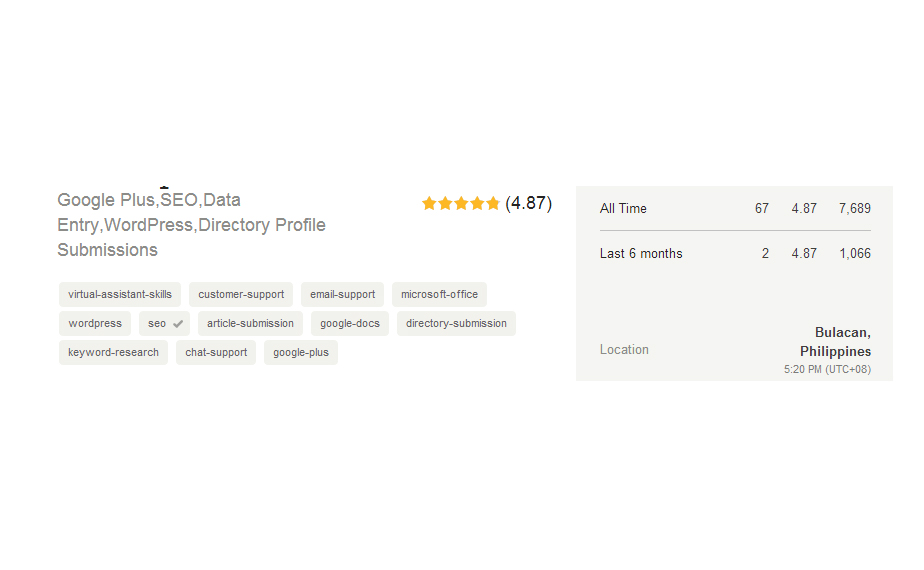This screenshot has width=924, height=570.
Task: Click the google-docs skill tag
Action: point(349,324)
